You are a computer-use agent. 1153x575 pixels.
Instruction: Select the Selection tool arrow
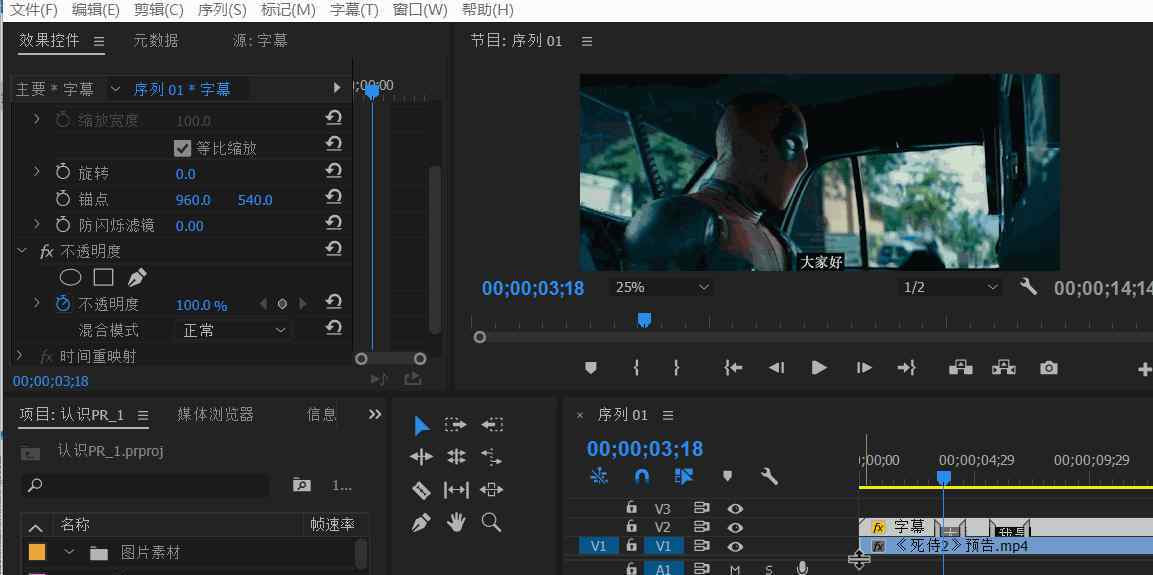click(421, 425)
